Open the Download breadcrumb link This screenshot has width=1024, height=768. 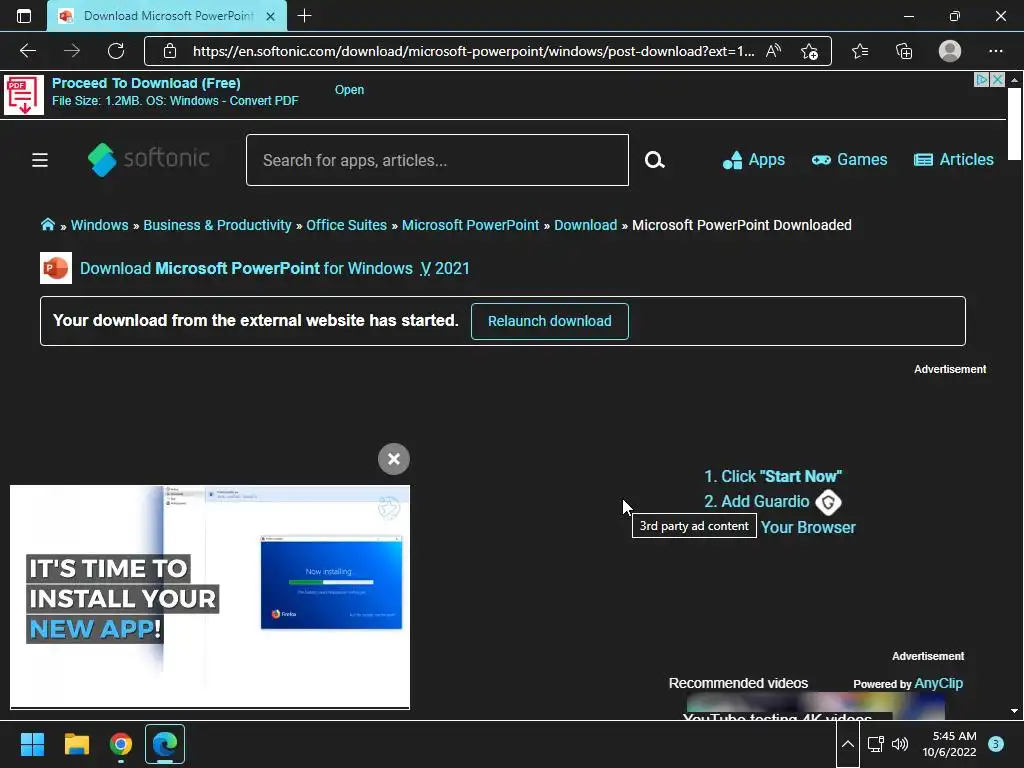tap(585, 225)
